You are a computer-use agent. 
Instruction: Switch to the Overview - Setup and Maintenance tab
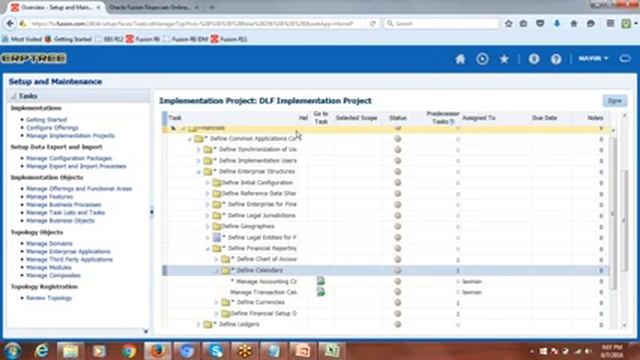56,7
